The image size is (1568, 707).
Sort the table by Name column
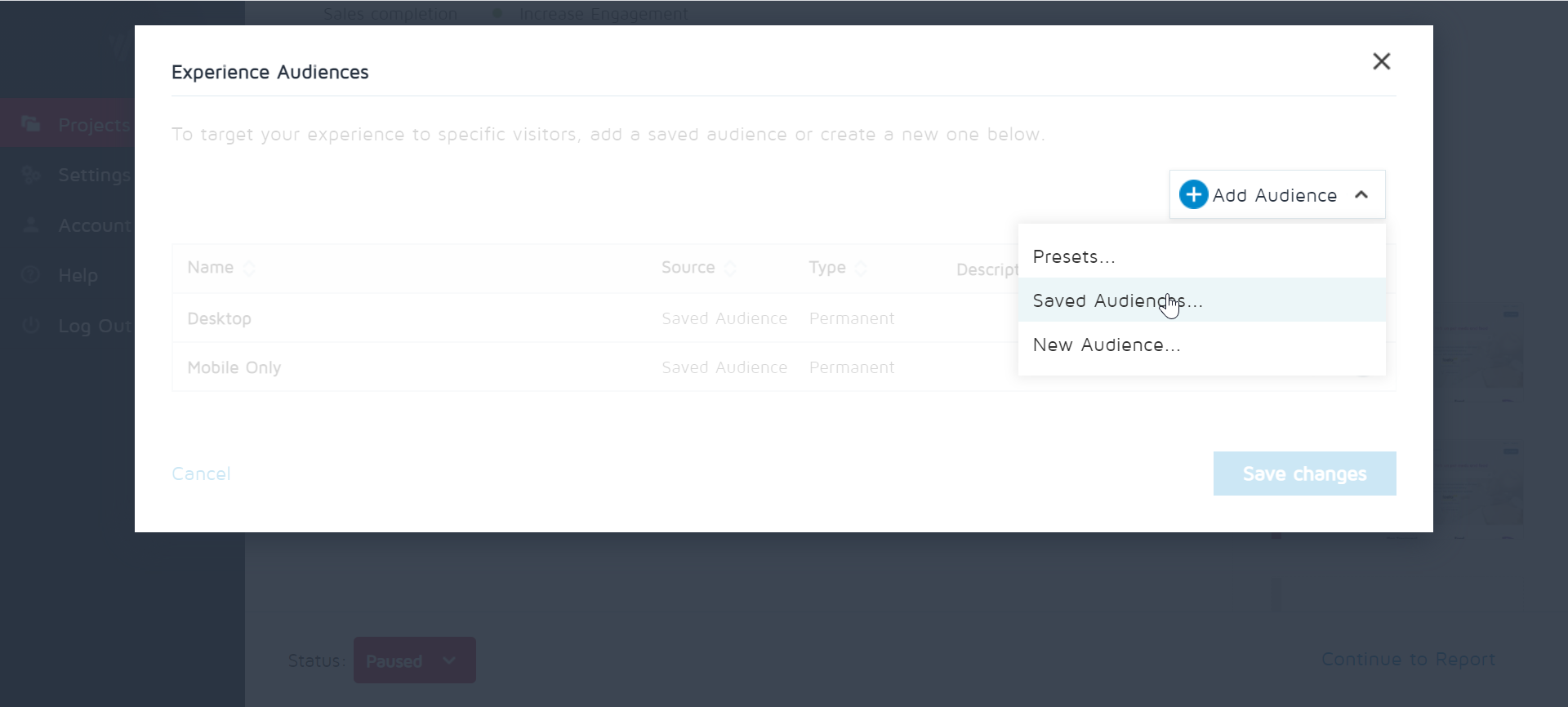[249, 269]
